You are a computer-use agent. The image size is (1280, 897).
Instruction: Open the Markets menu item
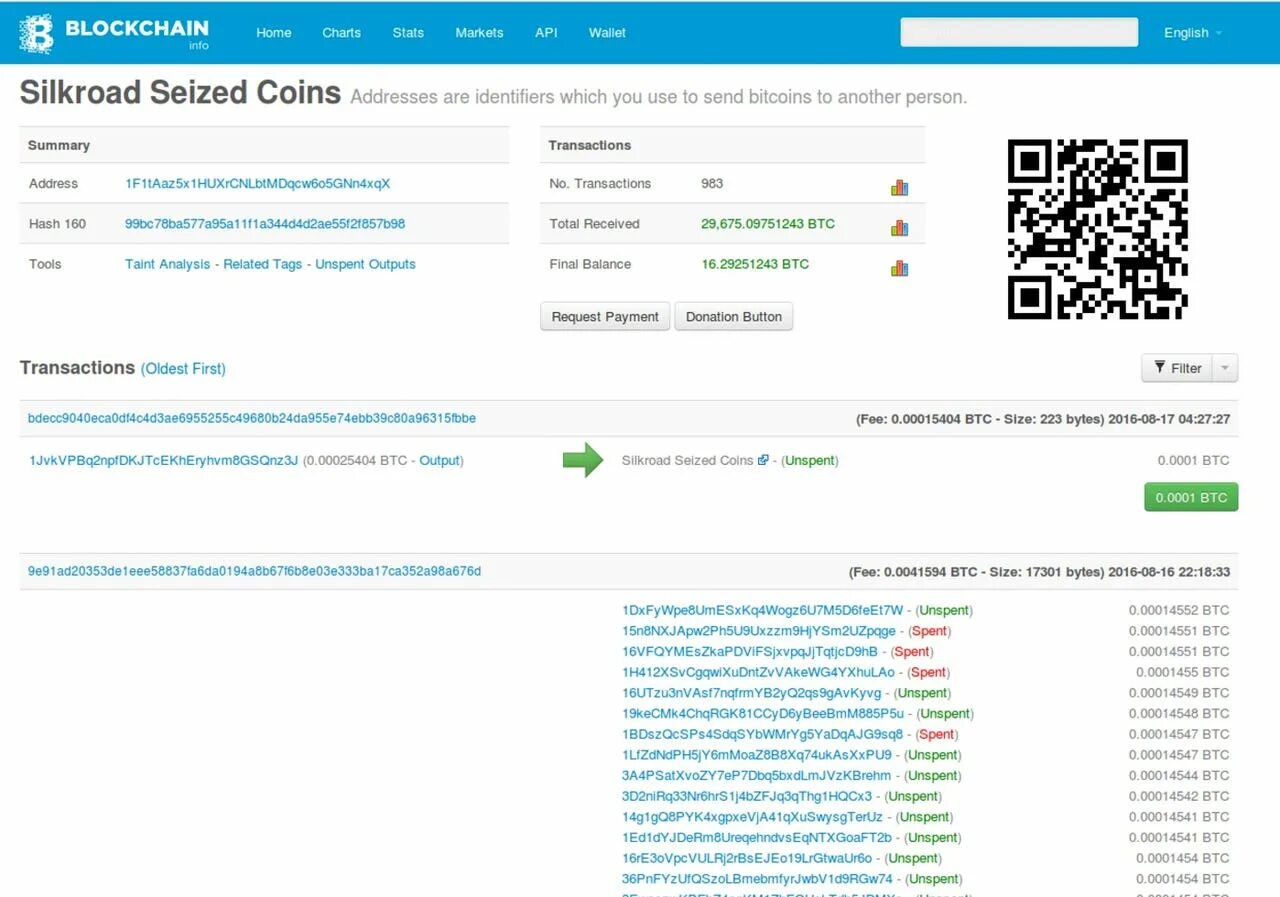[x=479, y=32]
